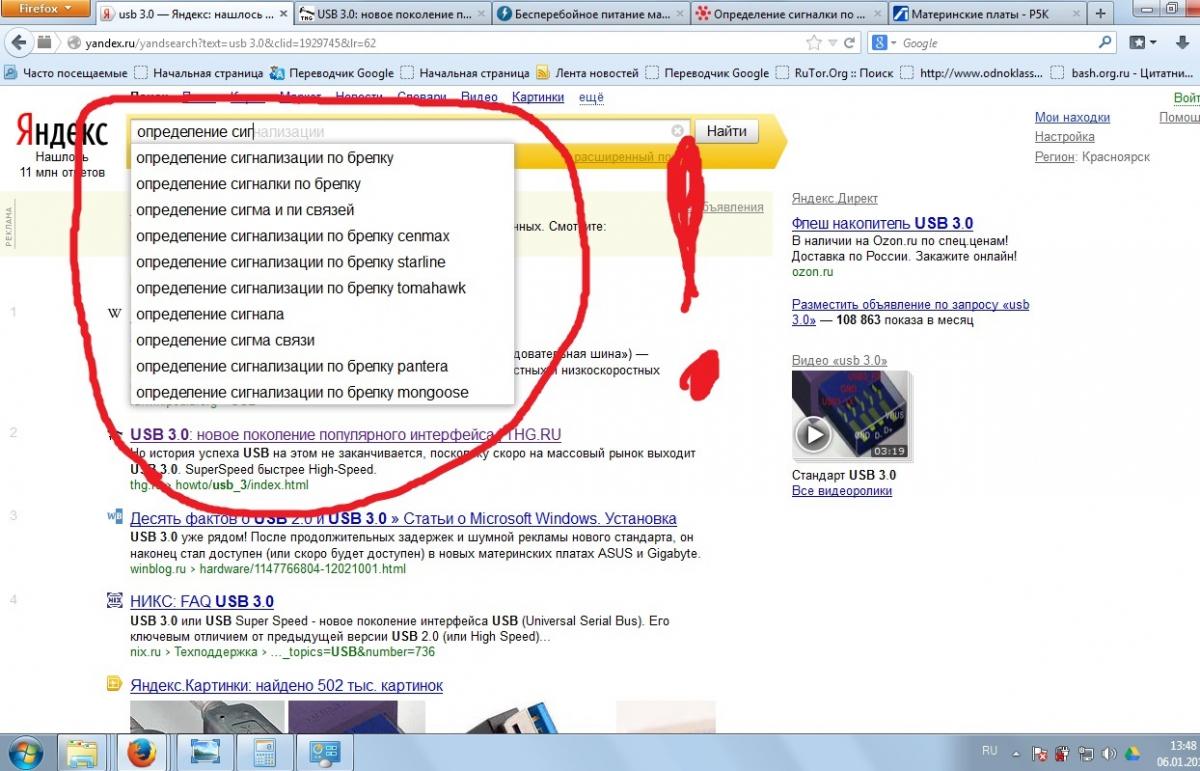Image resolution: width=1200 pixels, height=771 pixels.
Task: Open the 'Настройка' link
Action: [1064, 136]
